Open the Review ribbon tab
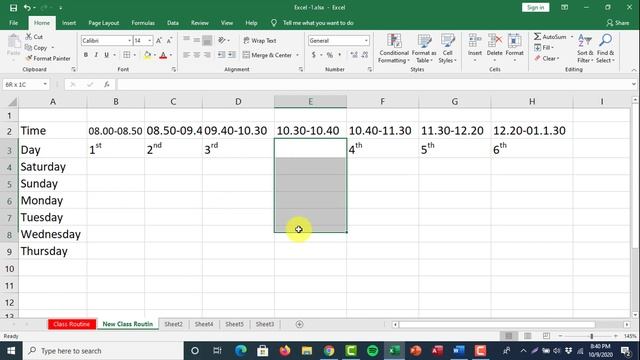Screen dimensions: 640x360 point(200,23)
